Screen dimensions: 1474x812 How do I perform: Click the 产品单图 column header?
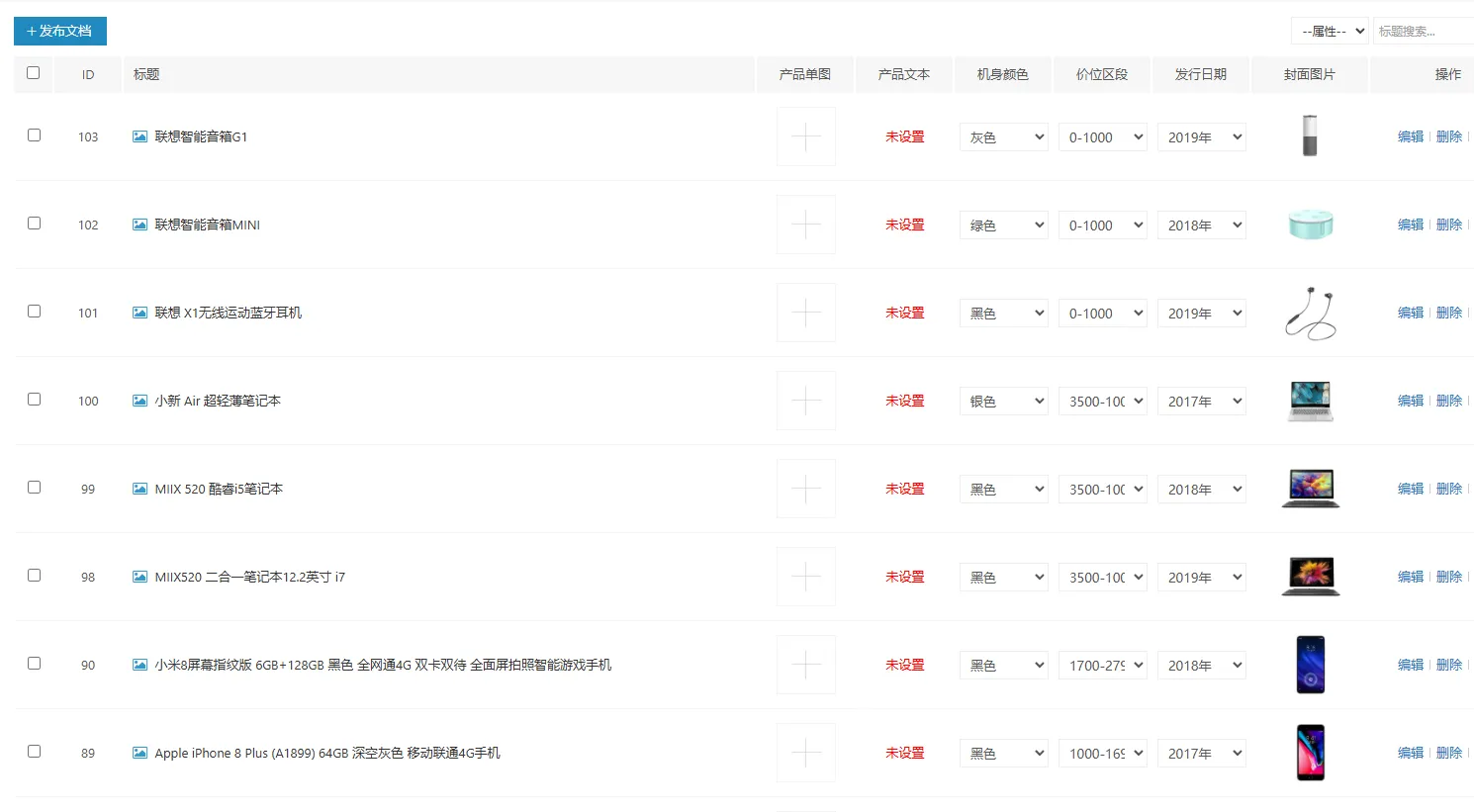click(805, 74)
